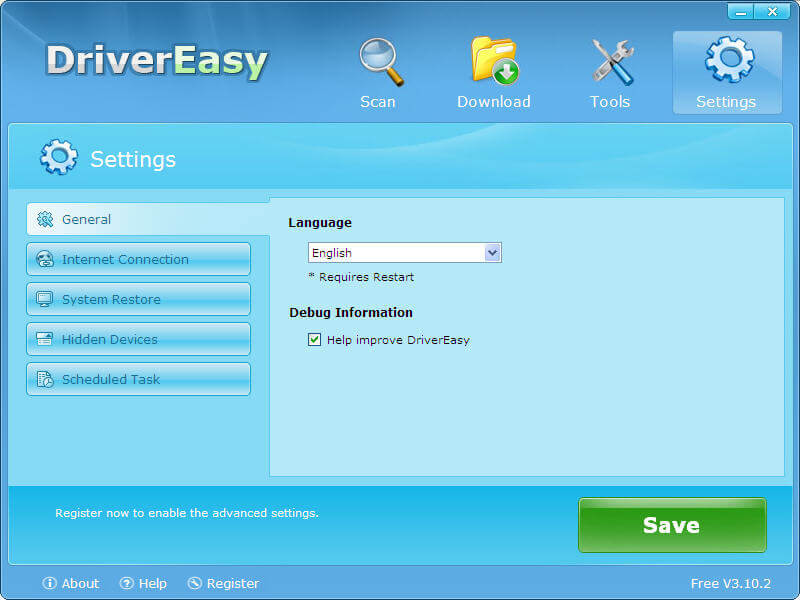Click the 'Register now to enable the advanced settings.' text
The image size is (800, 600).
[x=187, y=513]
